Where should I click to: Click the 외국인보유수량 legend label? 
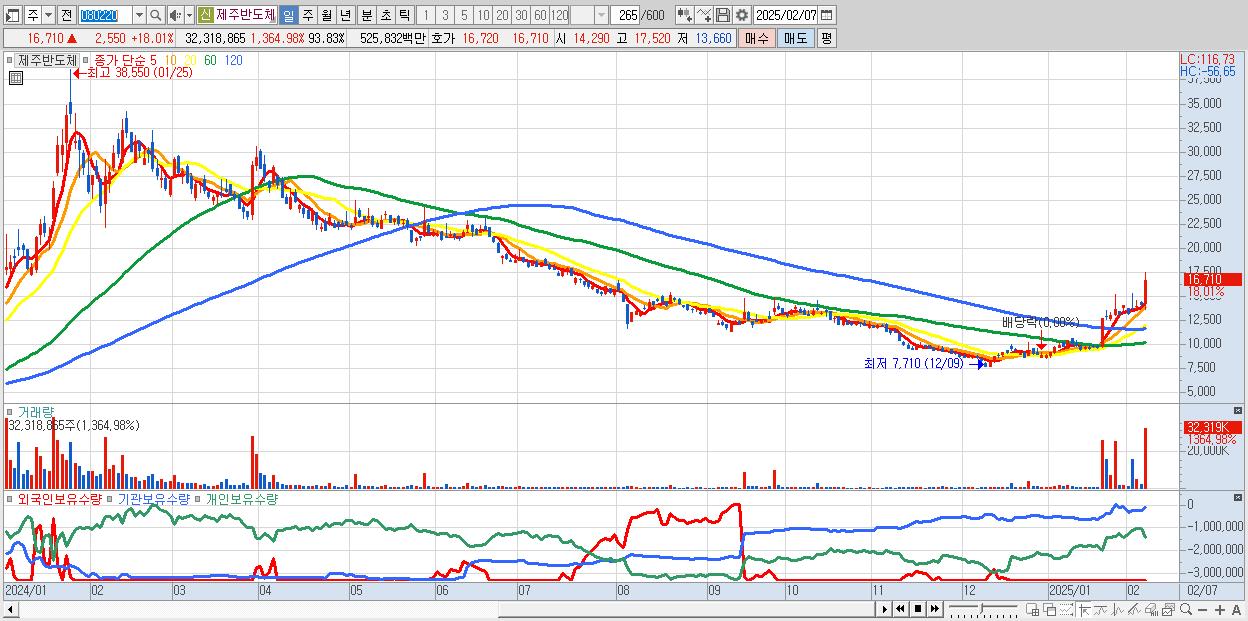60,498
